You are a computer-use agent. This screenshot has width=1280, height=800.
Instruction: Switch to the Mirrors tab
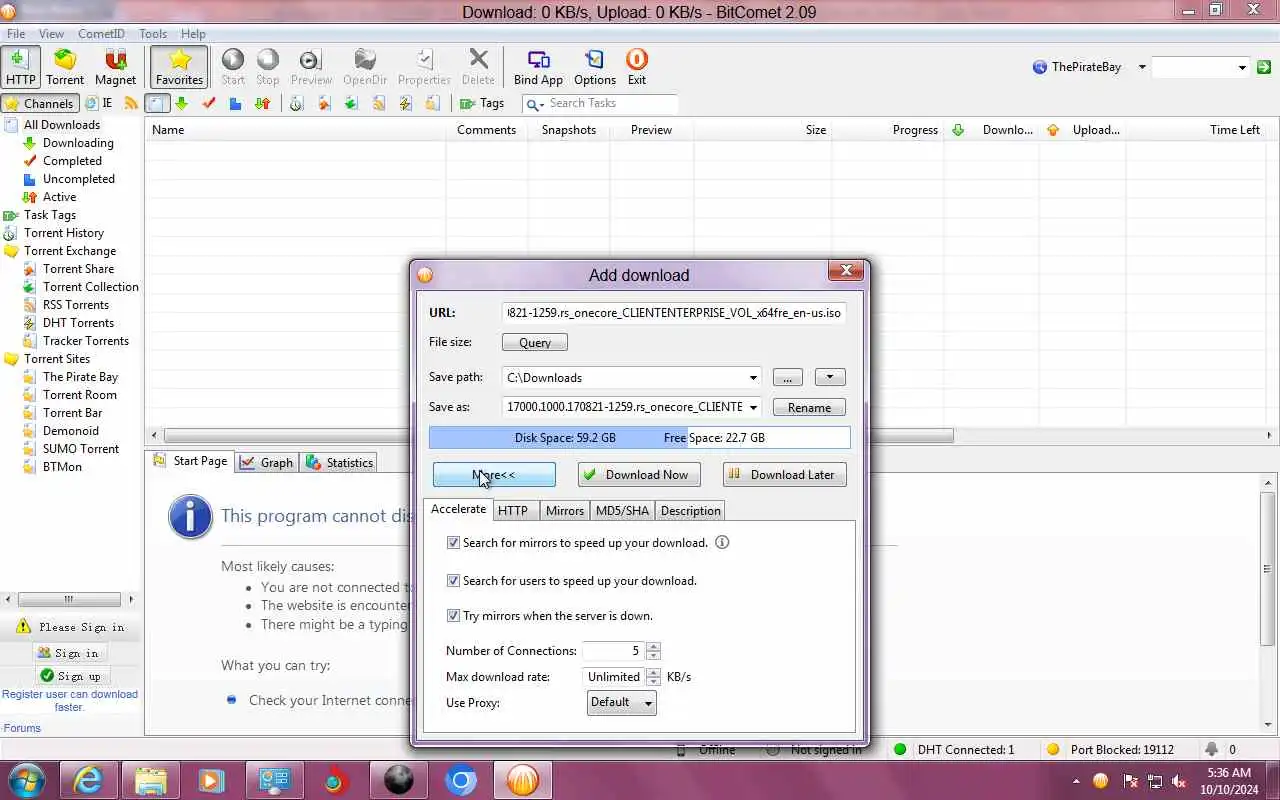tap(564, 510)
